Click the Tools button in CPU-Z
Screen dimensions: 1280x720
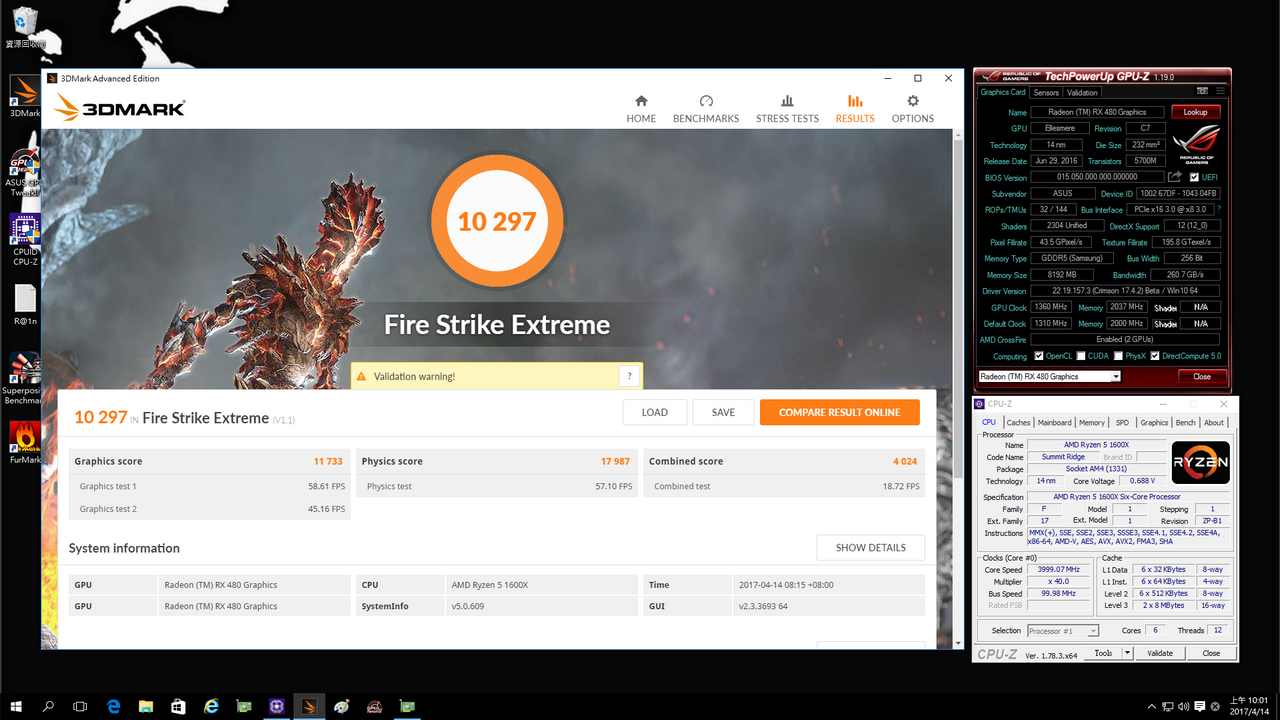point(1103,653)
